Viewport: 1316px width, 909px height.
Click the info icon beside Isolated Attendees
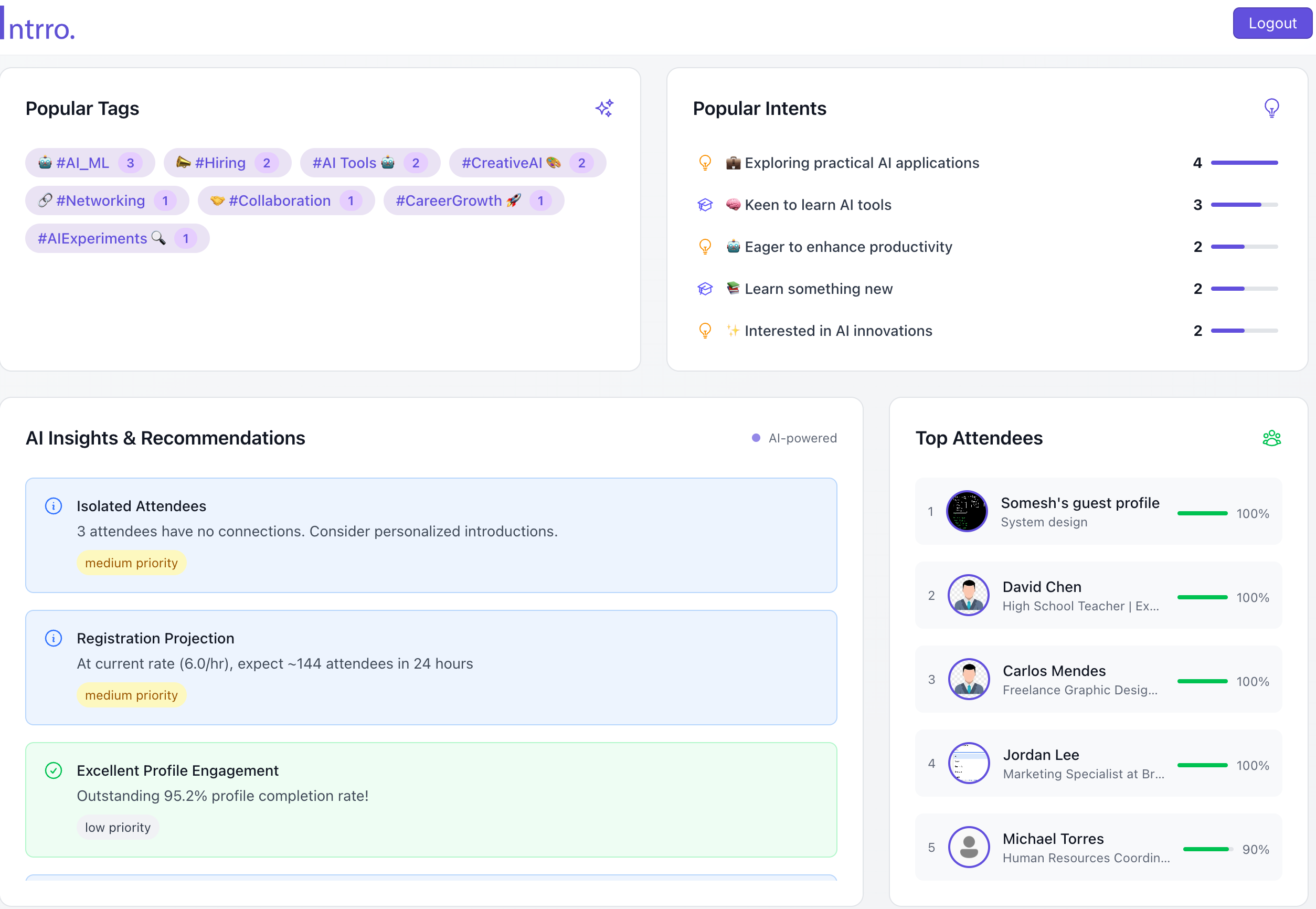54,506
